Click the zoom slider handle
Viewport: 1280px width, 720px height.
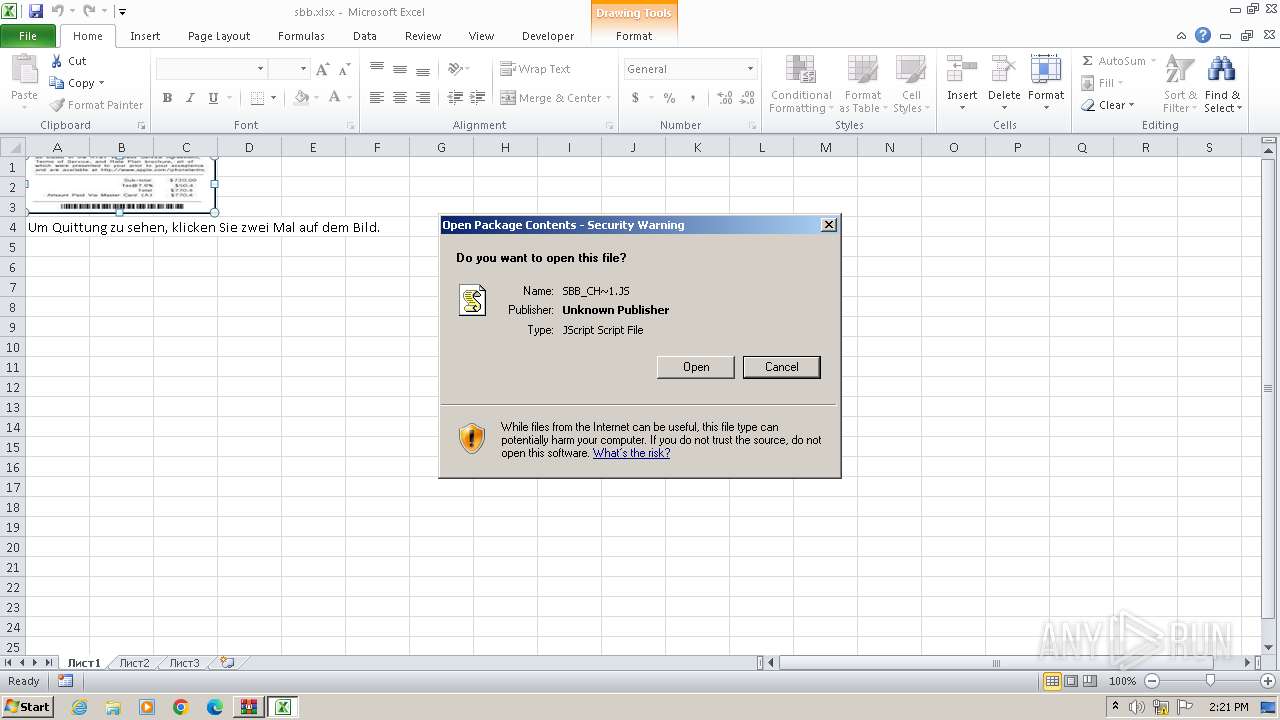point(1210,681)
